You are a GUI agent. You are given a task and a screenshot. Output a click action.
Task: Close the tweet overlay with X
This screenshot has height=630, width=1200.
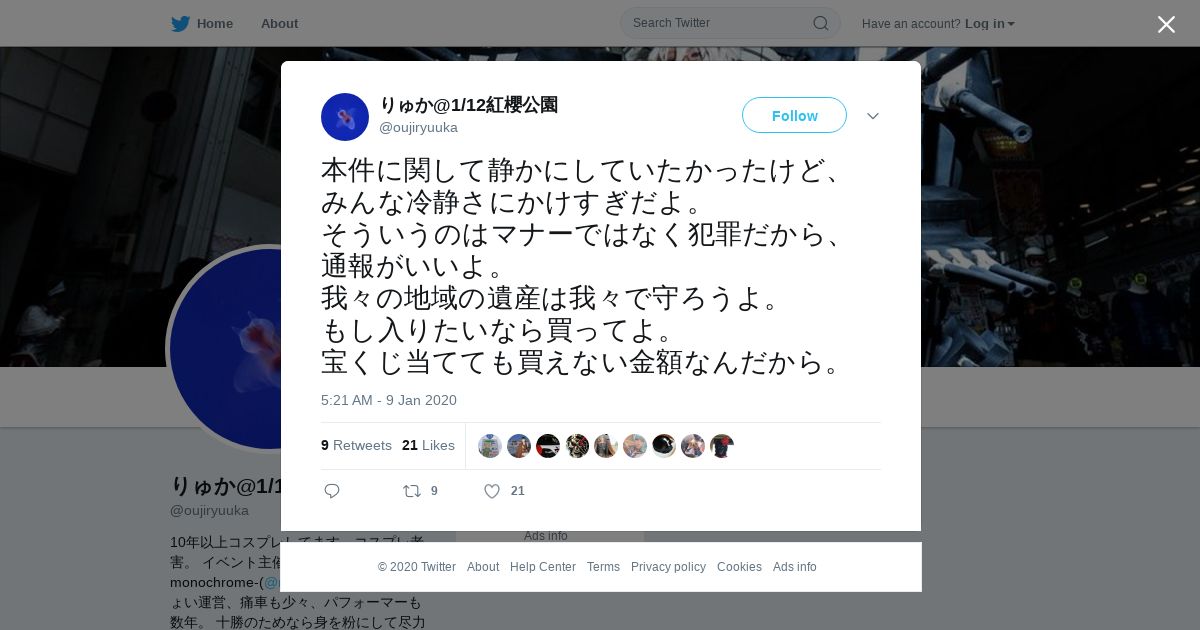click(x=1166, y=24)
